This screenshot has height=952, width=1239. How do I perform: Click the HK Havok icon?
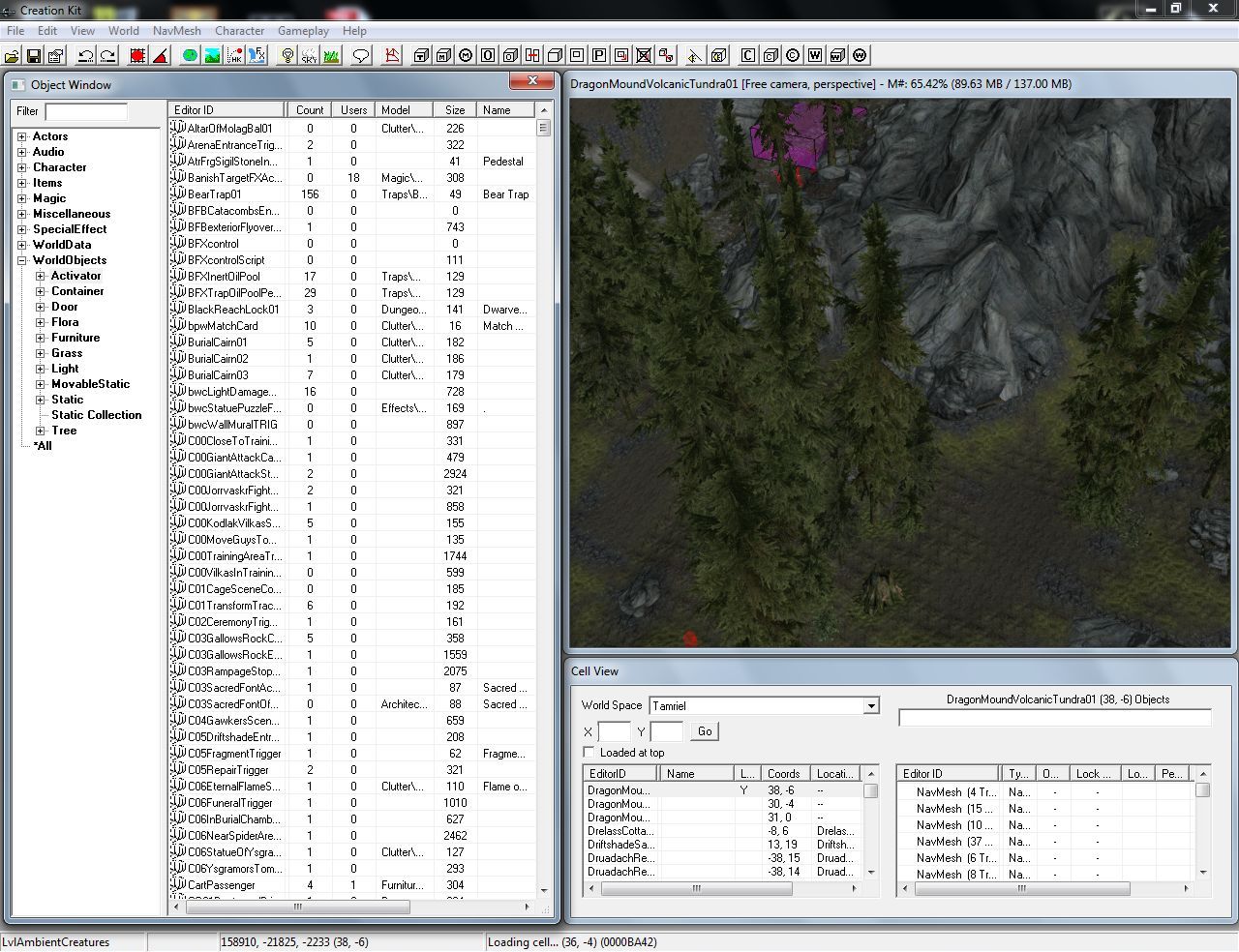(x=234, y=56)
